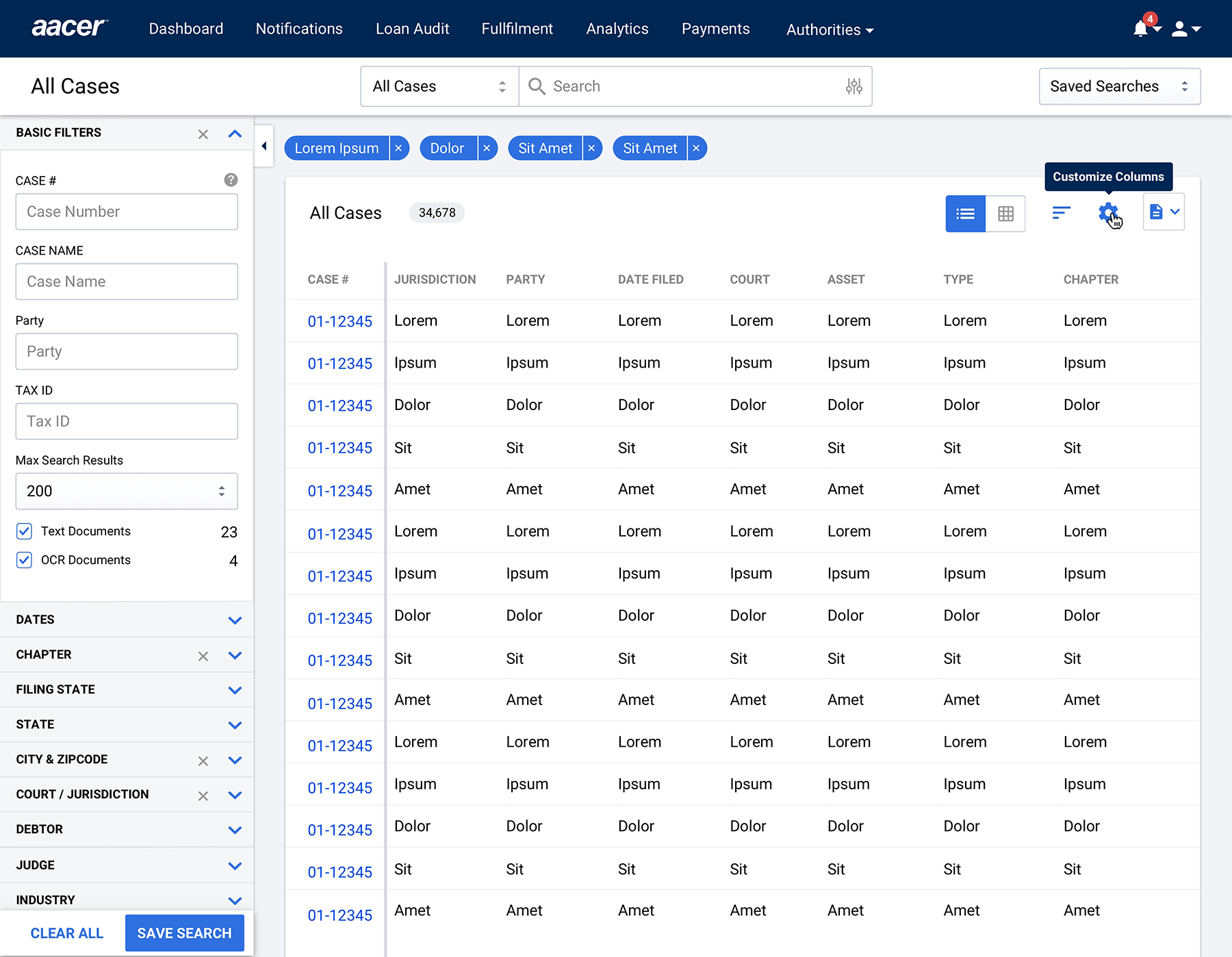
Task: Switch to grid view layout
Action: click(1005, 214)
